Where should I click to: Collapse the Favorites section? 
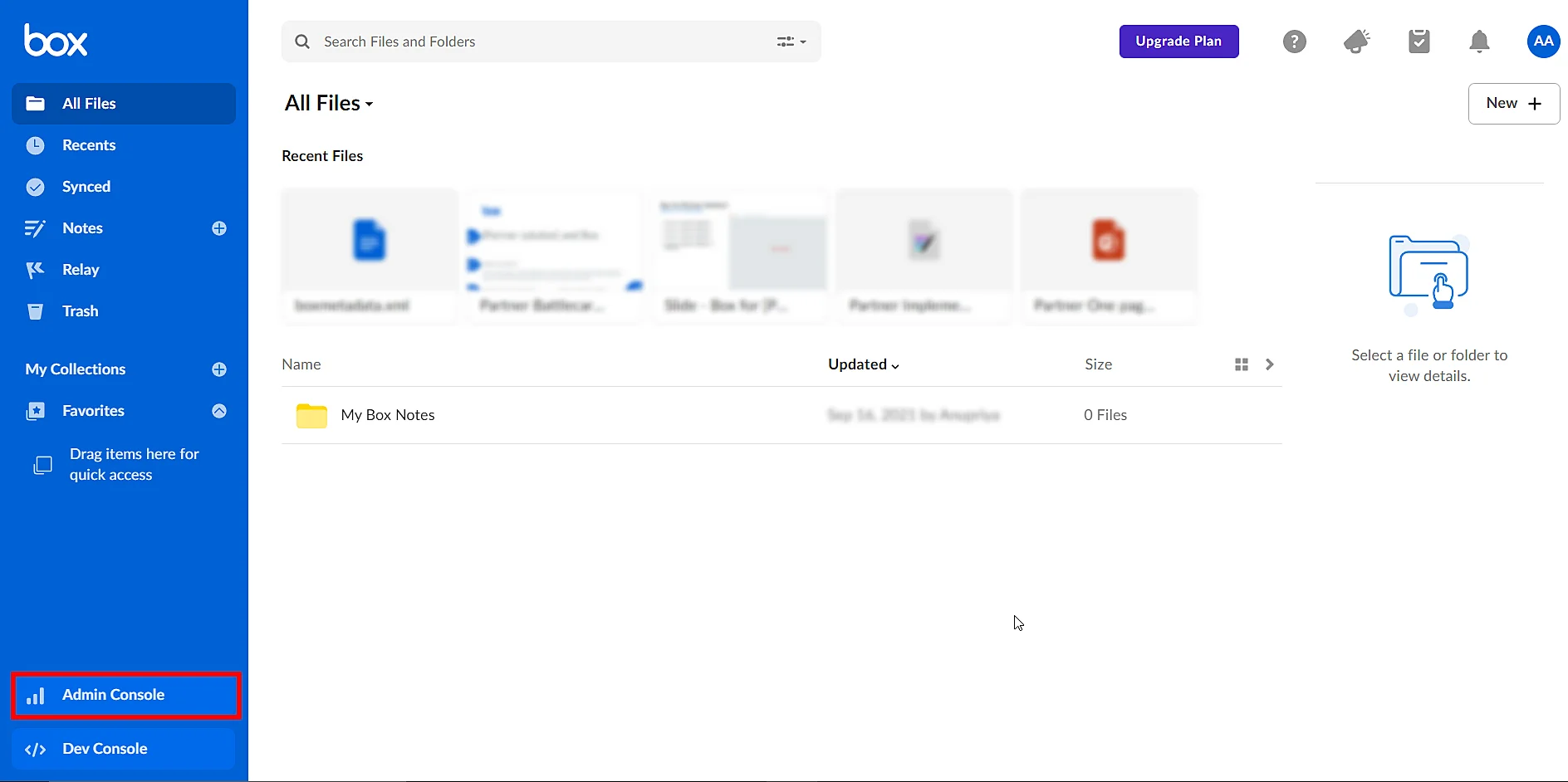point(218,410)
